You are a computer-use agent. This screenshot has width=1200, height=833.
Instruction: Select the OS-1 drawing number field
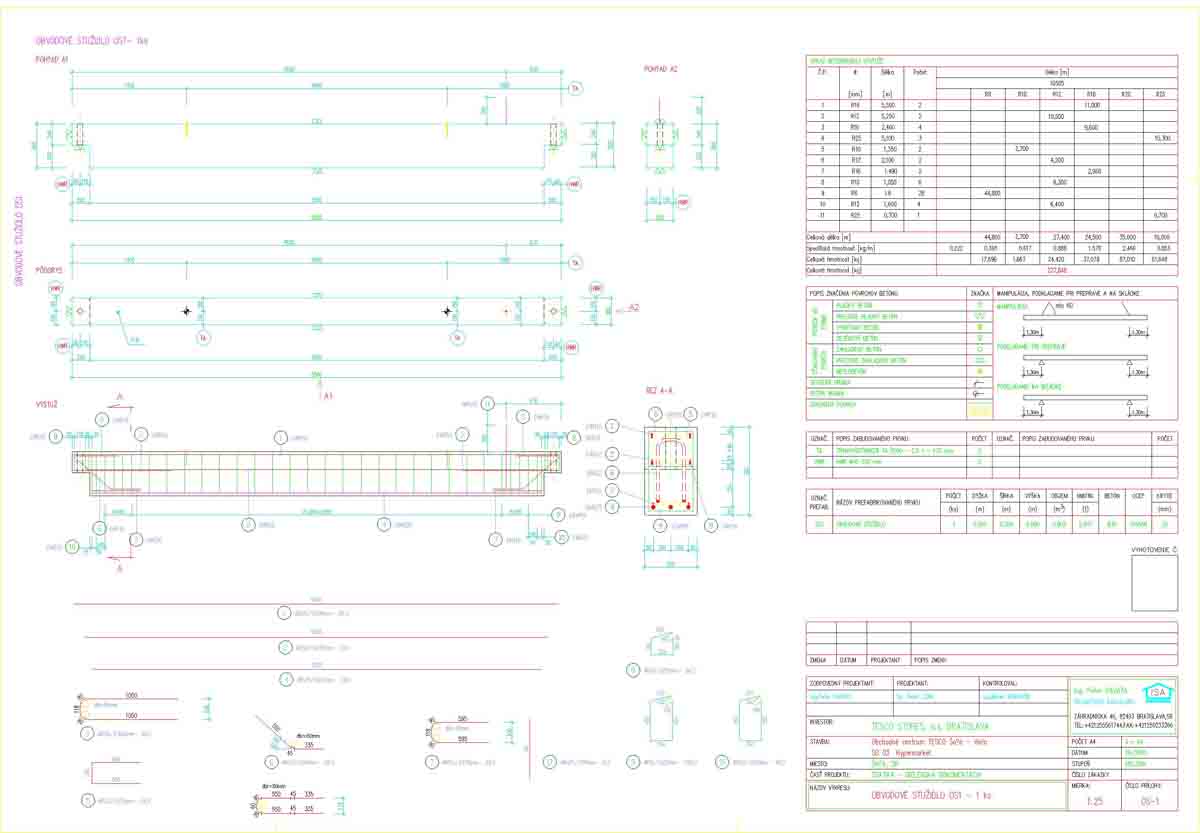click(1150, 801)
